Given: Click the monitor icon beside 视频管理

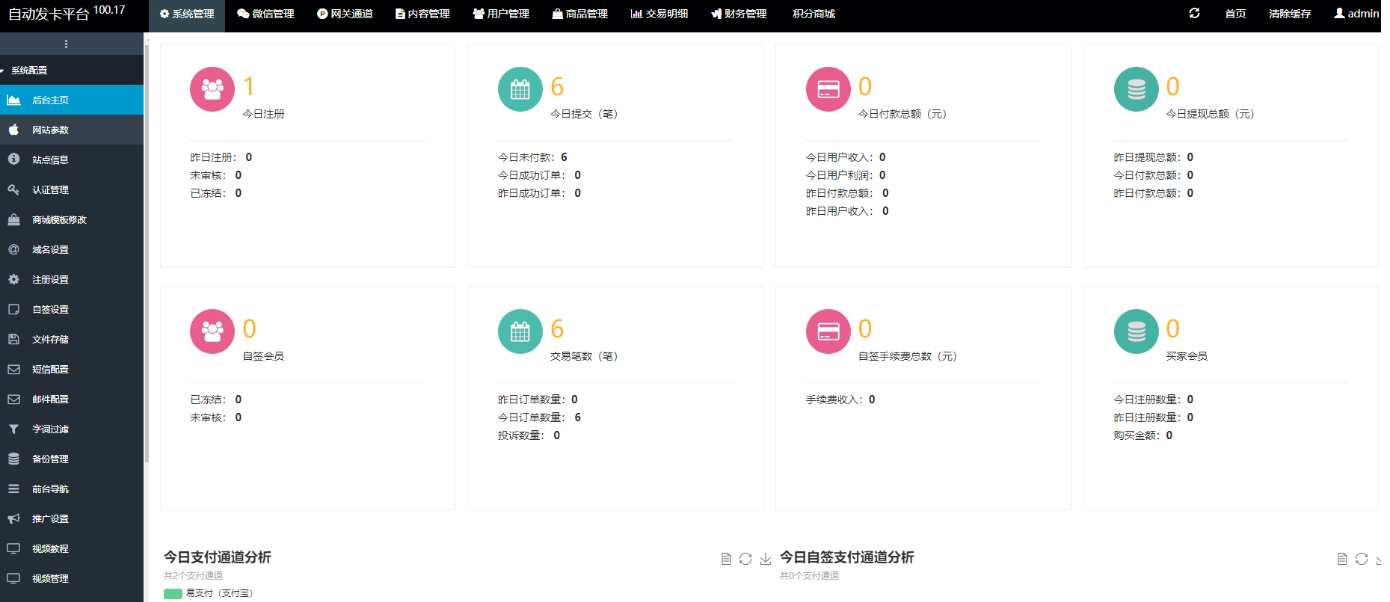Looking at the screenshot, I should coord(14,579).
